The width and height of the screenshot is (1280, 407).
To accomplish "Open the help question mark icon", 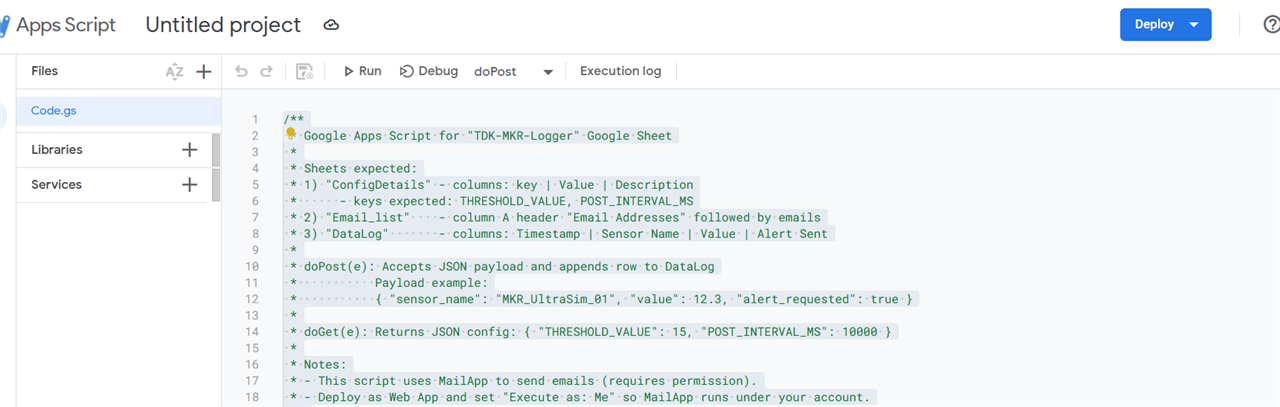I will pos(1271,25).
